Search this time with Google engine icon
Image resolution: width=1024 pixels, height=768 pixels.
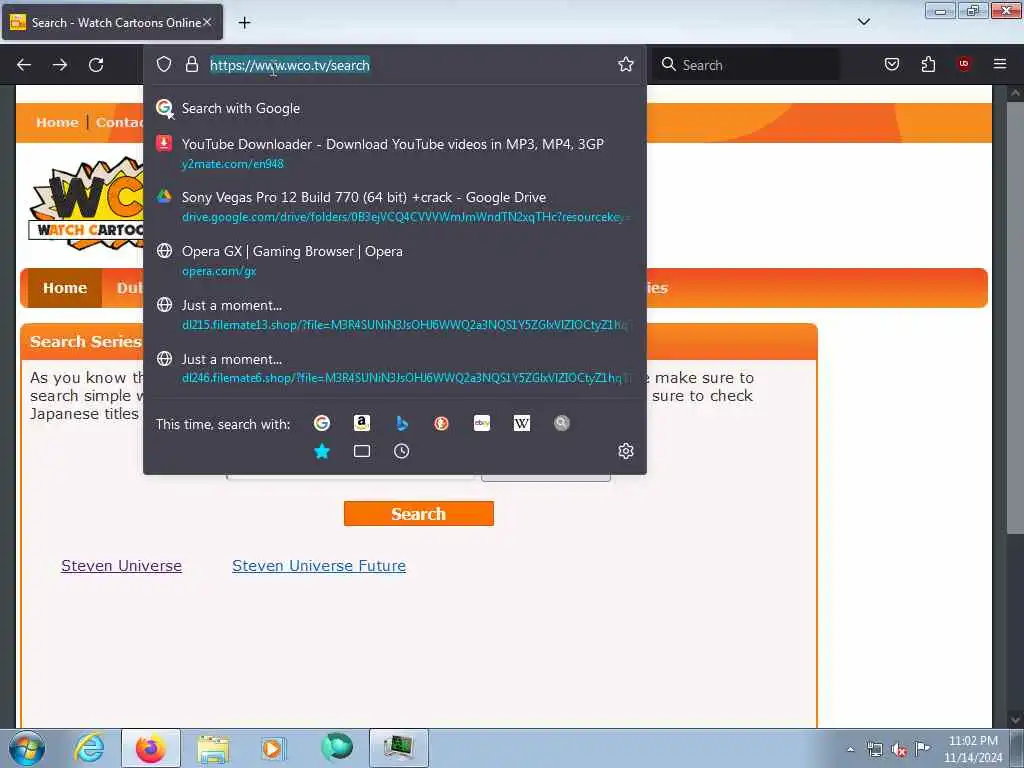pyautogui.click(x=322, y=423)
